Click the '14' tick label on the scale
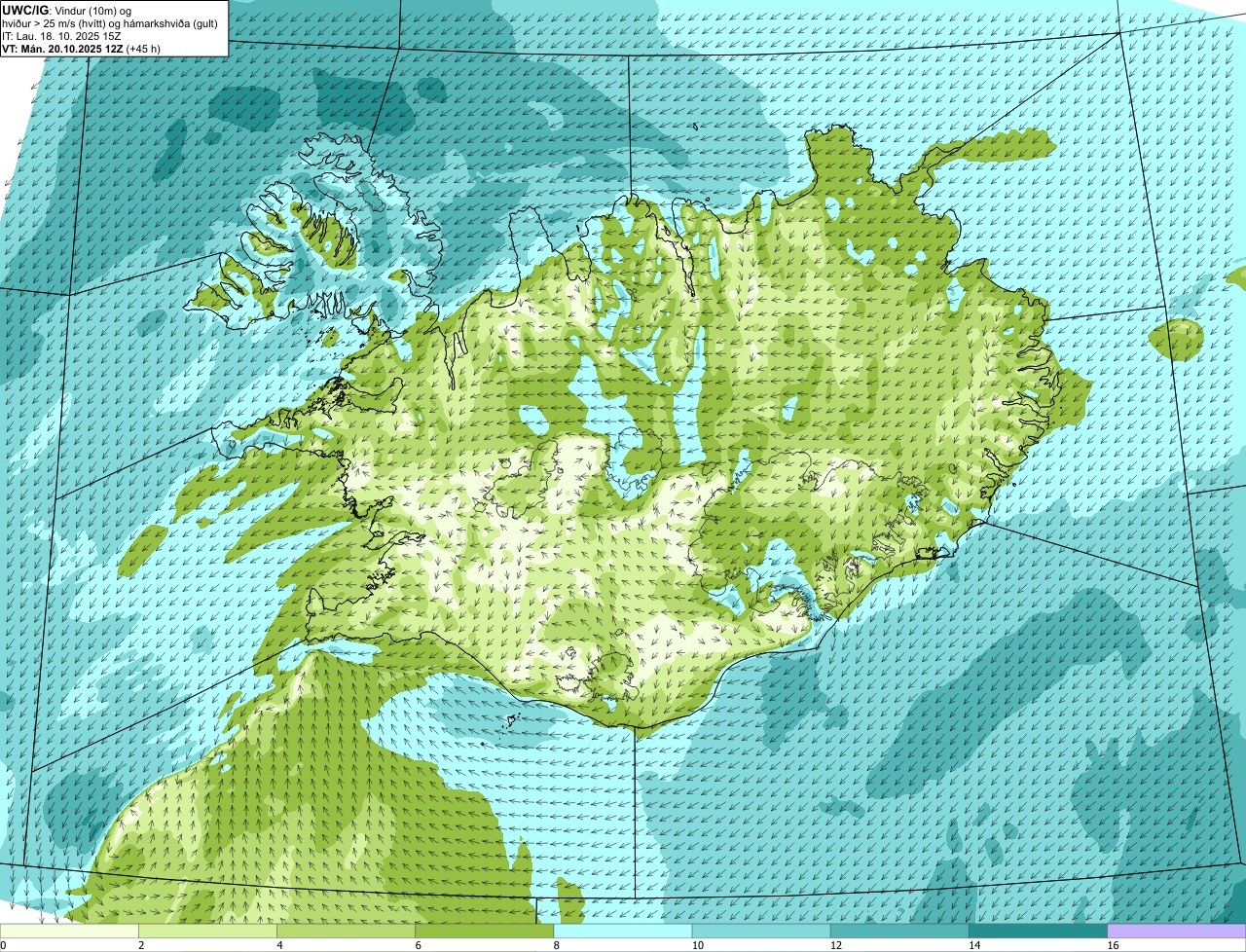This screenshot has height=952, width=1246. 975,945
